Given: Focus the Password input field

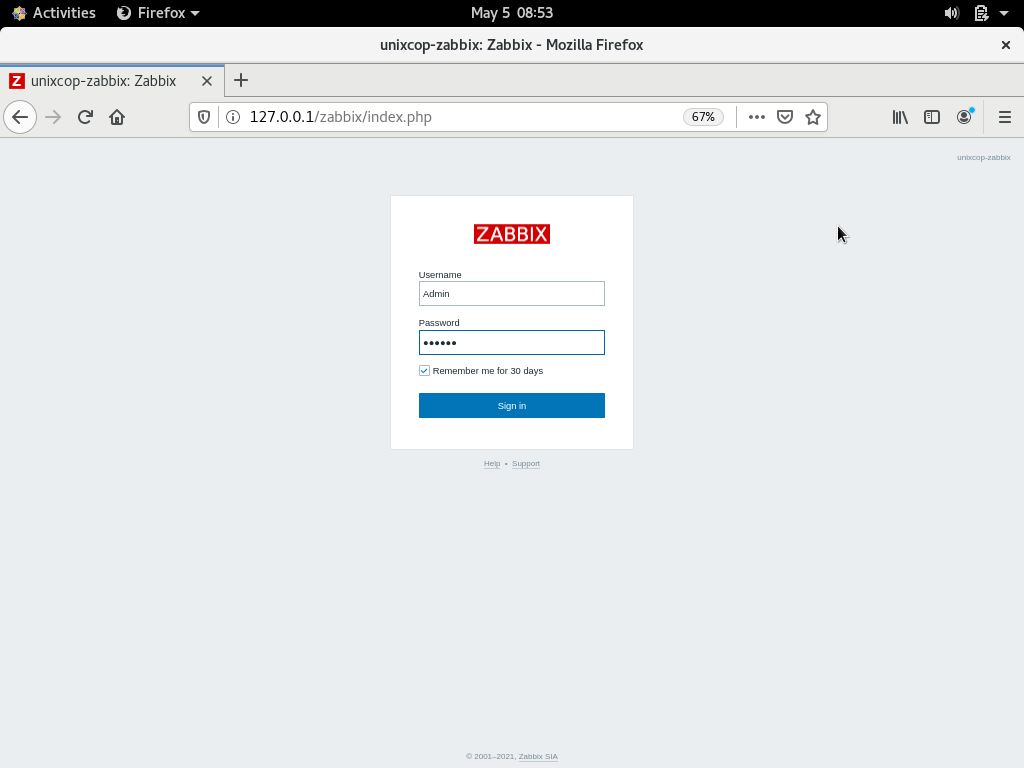Looking at the screenshot, I should pos(511,342).
